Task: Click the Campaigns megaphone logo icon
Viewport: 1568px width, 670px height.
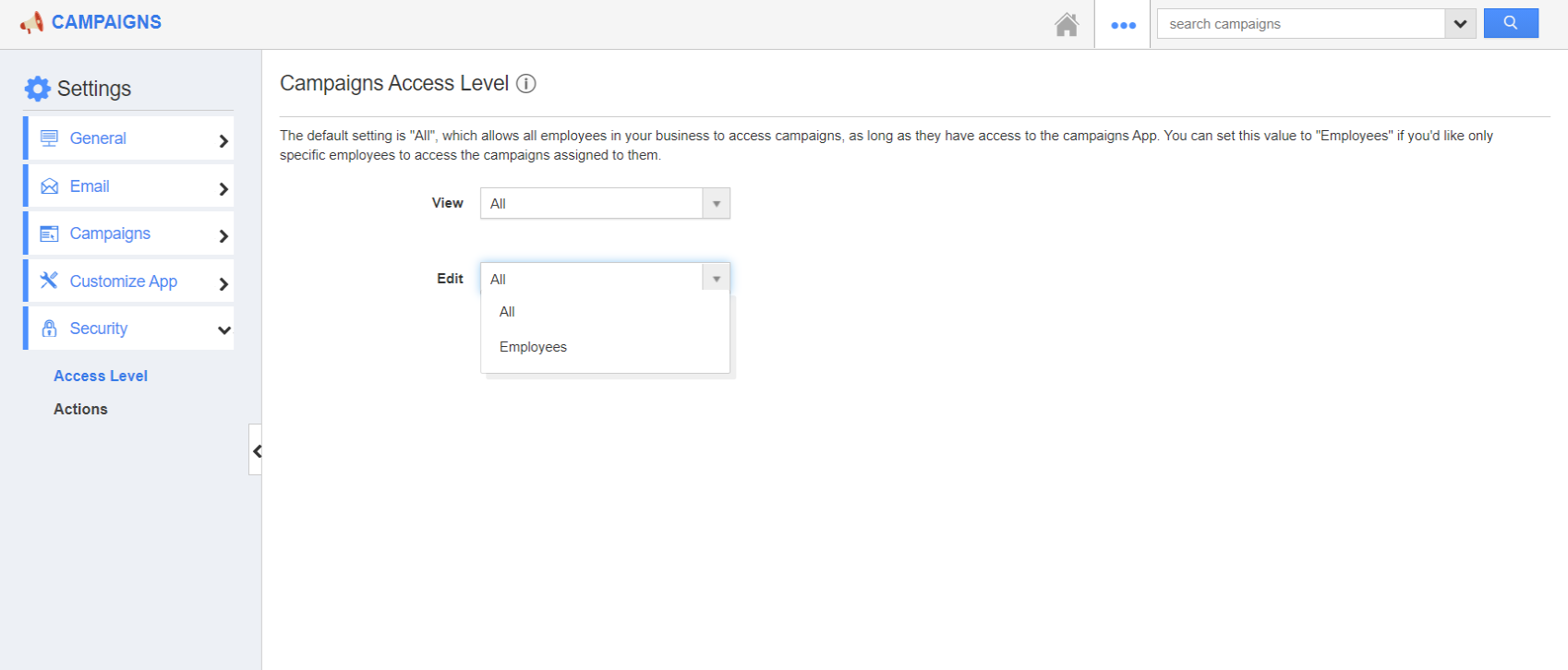Action: pyautogui.click(x=31, y=22)
